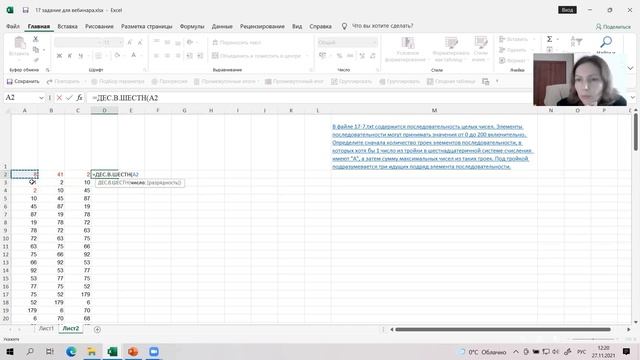
Task: Click the Сохранить quick access button
Action: pyautogui.click(x=23, y=81)
